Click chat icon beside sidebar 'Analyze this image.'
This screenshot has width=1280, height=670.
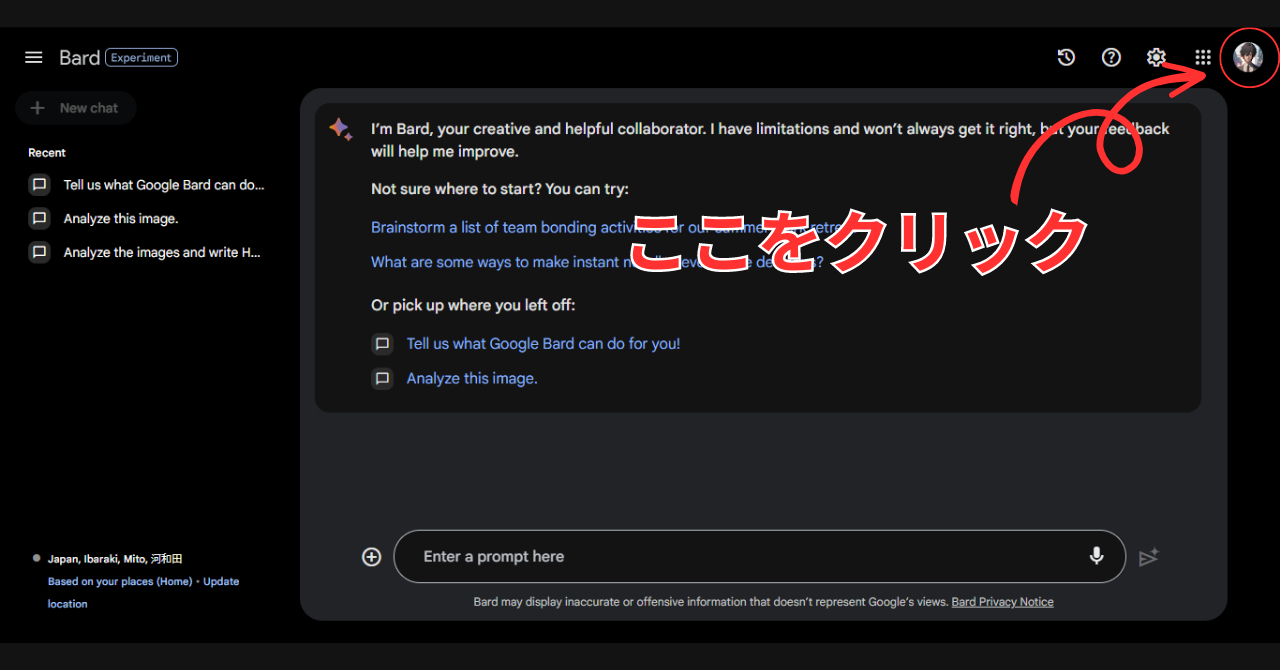39,219
